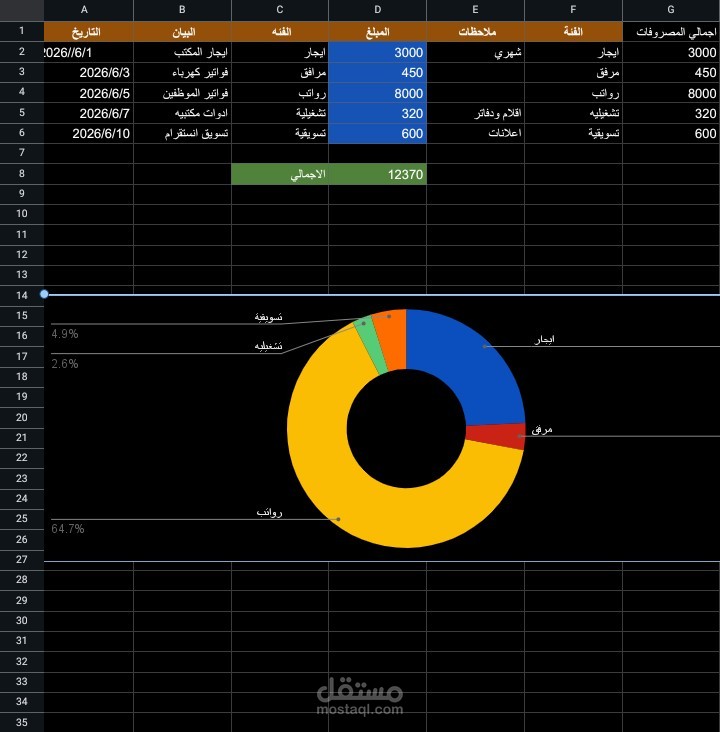
Task: Select the فواتير كهرباء cell
Action: pos(182,73)
